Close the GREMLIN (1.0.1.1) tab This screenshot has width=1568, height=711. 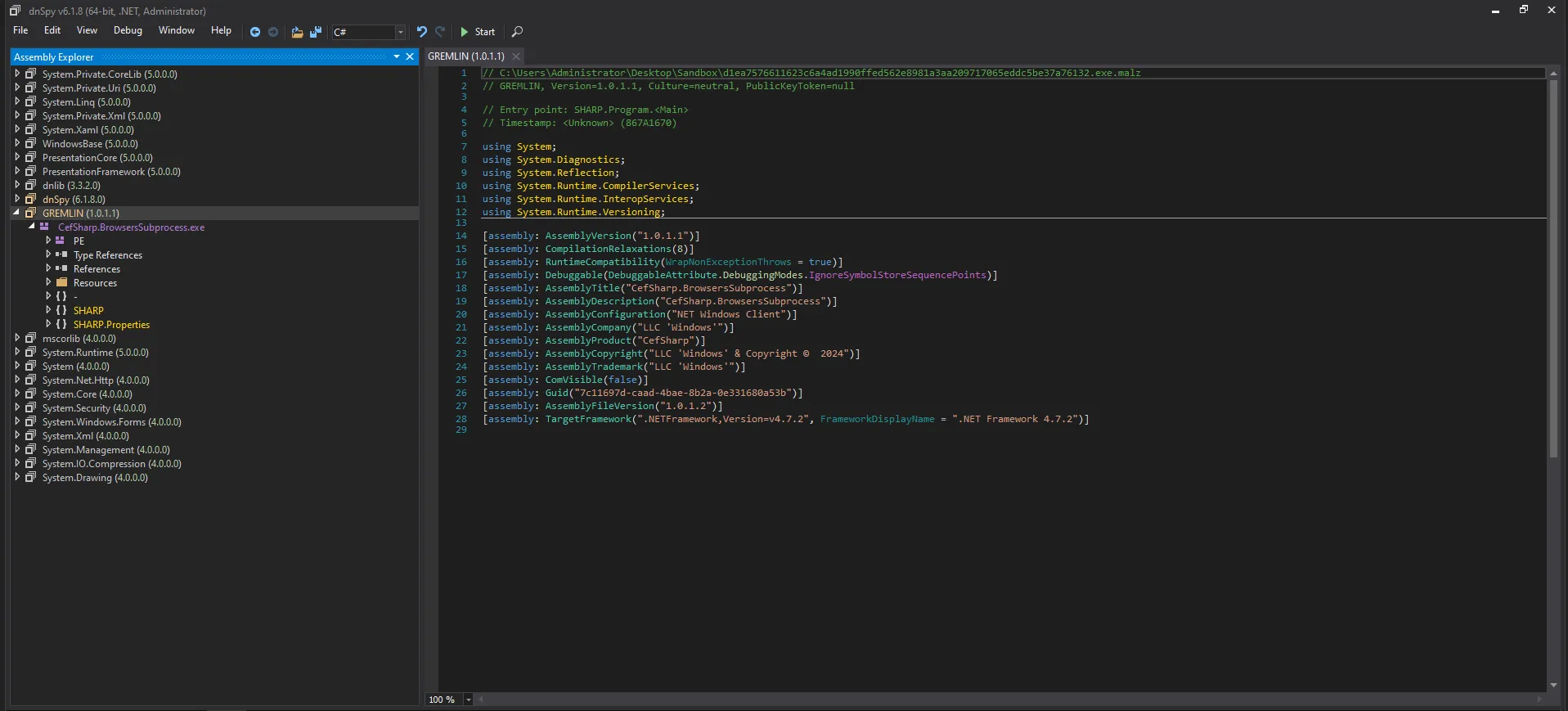coord(516,56)
